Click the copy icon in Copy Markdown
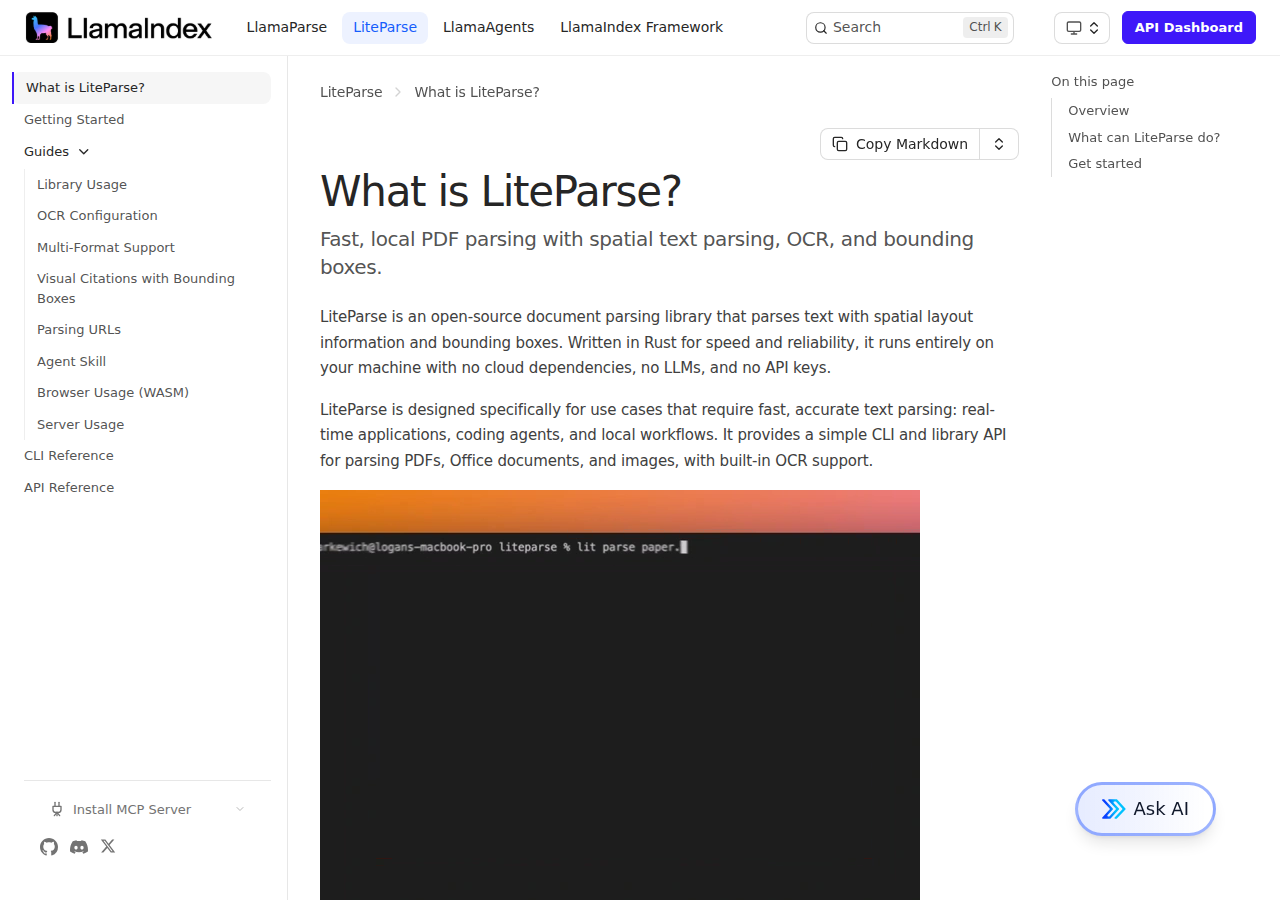The image size is (1280, 900). coord(840,144)
